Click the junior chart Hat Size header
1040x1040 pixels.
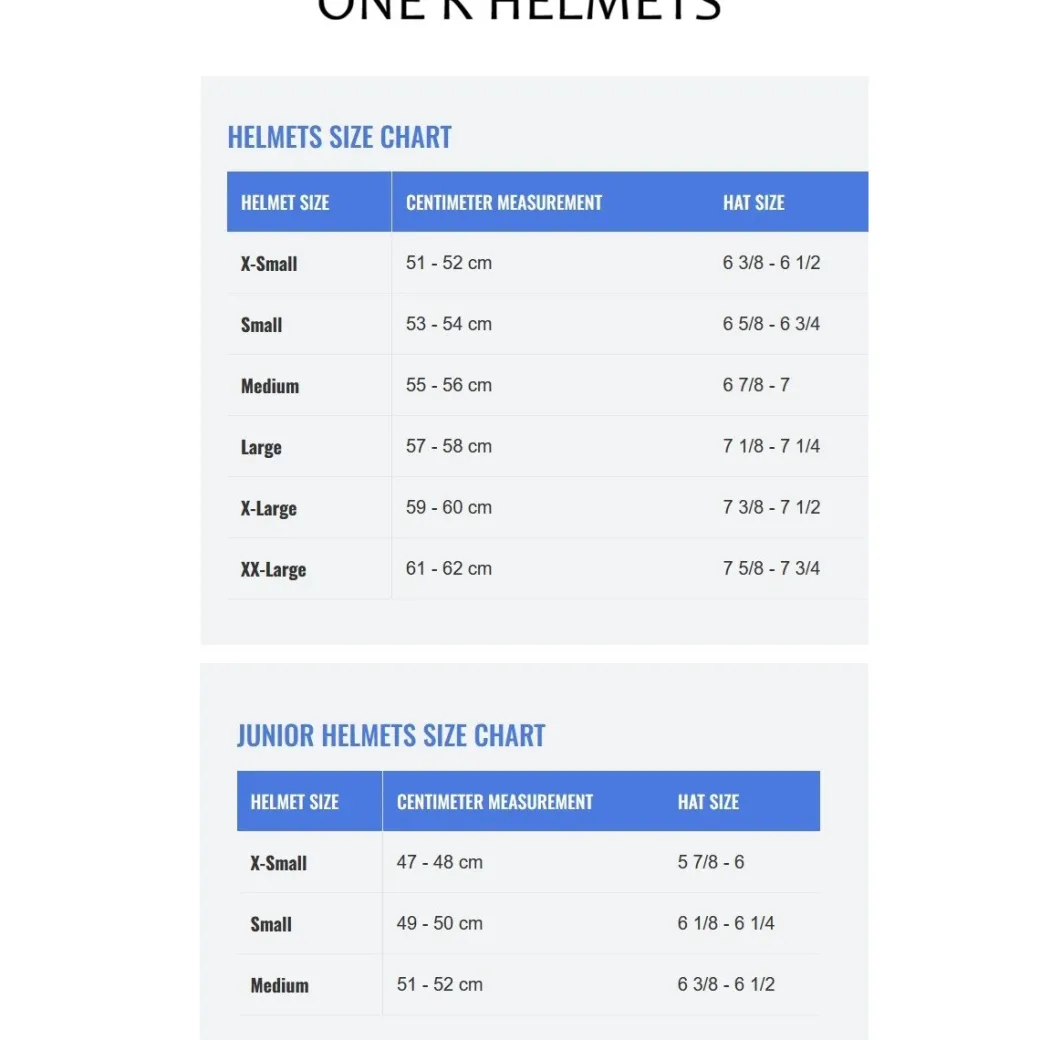click(x=708, y=802)
